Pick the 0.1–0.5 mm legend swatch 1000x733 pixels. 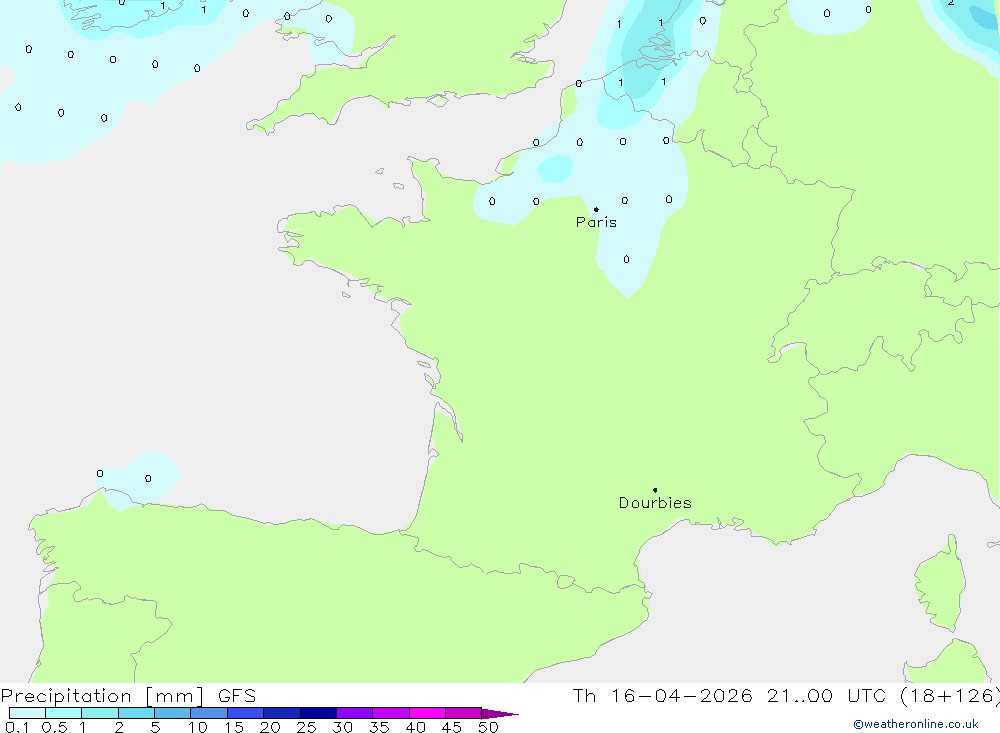[x=27, y=713]
